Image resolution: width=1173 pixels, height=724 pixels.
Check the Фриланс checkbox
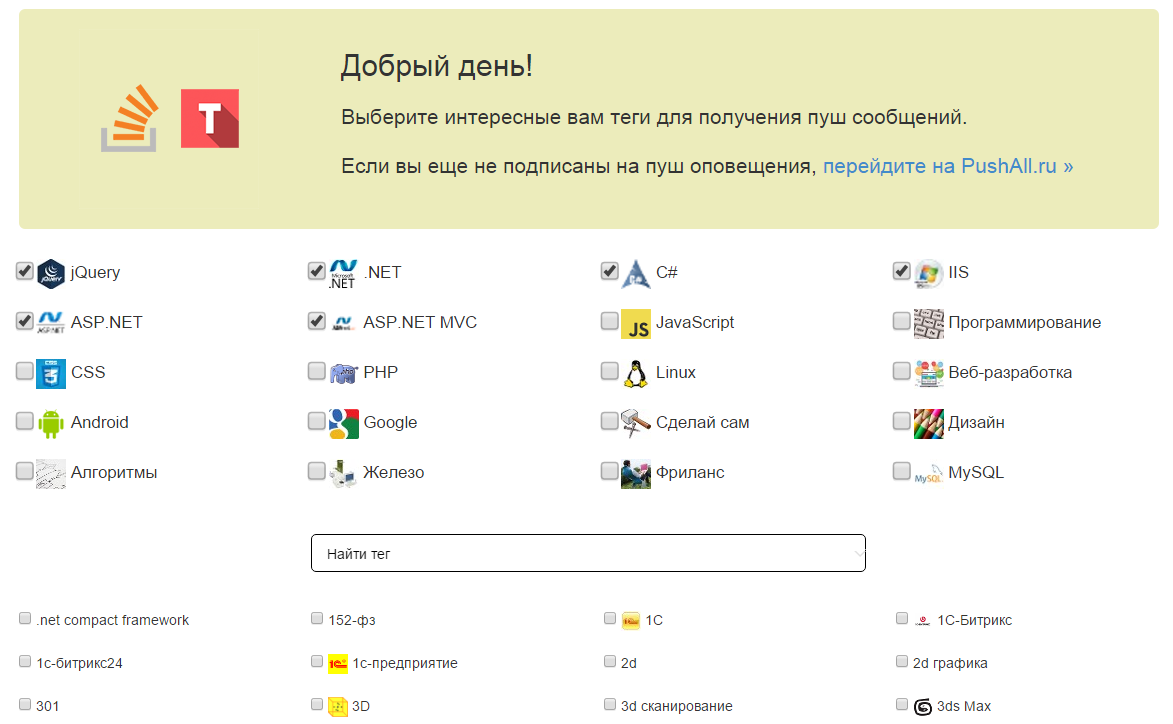[610, 470]
